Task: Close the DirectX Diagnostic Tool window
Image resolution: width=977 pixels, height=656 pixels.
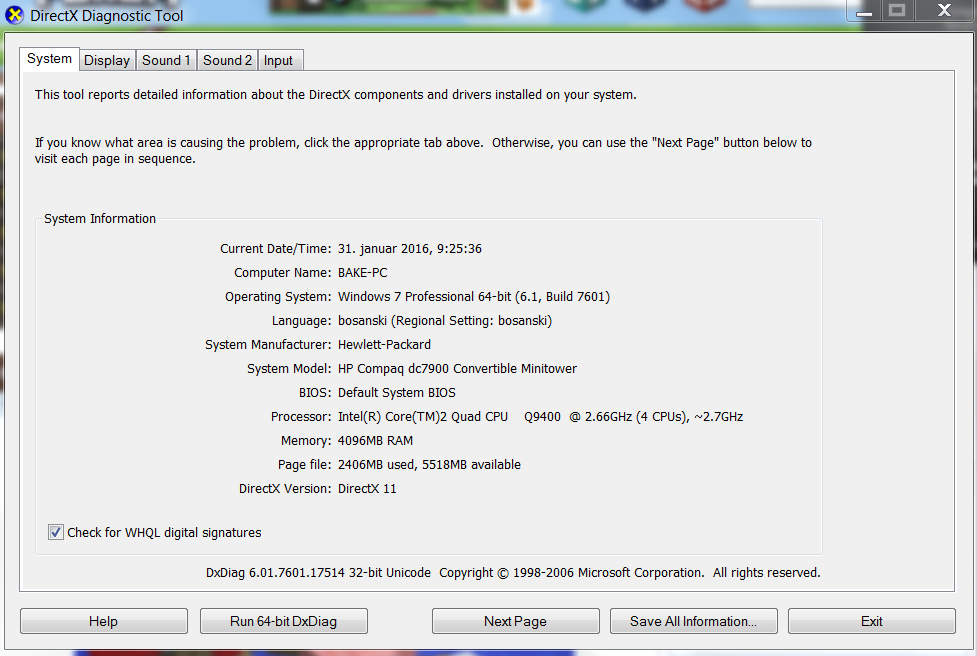Action: click(945, 11)
